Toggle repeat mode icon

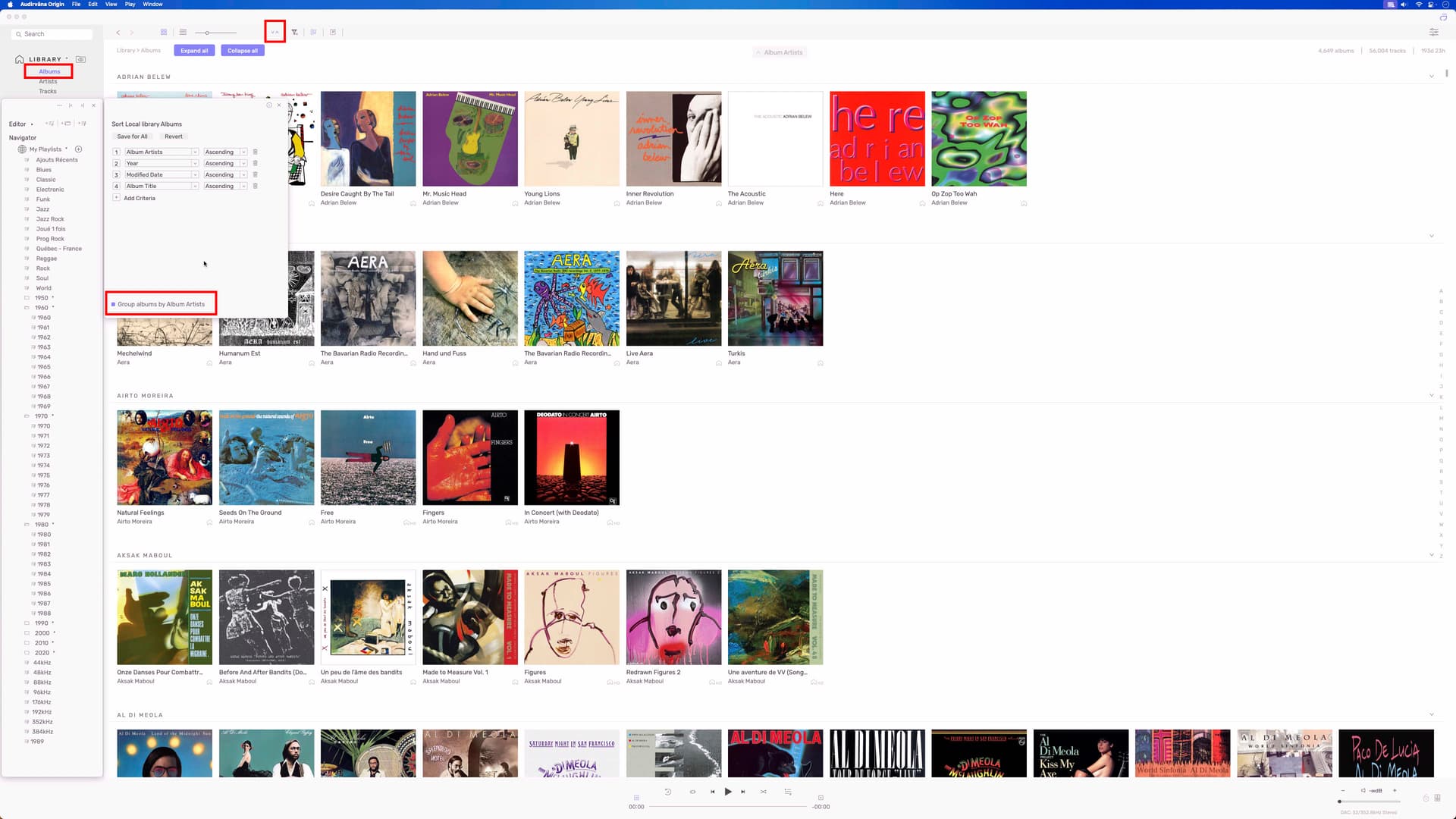pyautogui.click(x=692, y=792)
